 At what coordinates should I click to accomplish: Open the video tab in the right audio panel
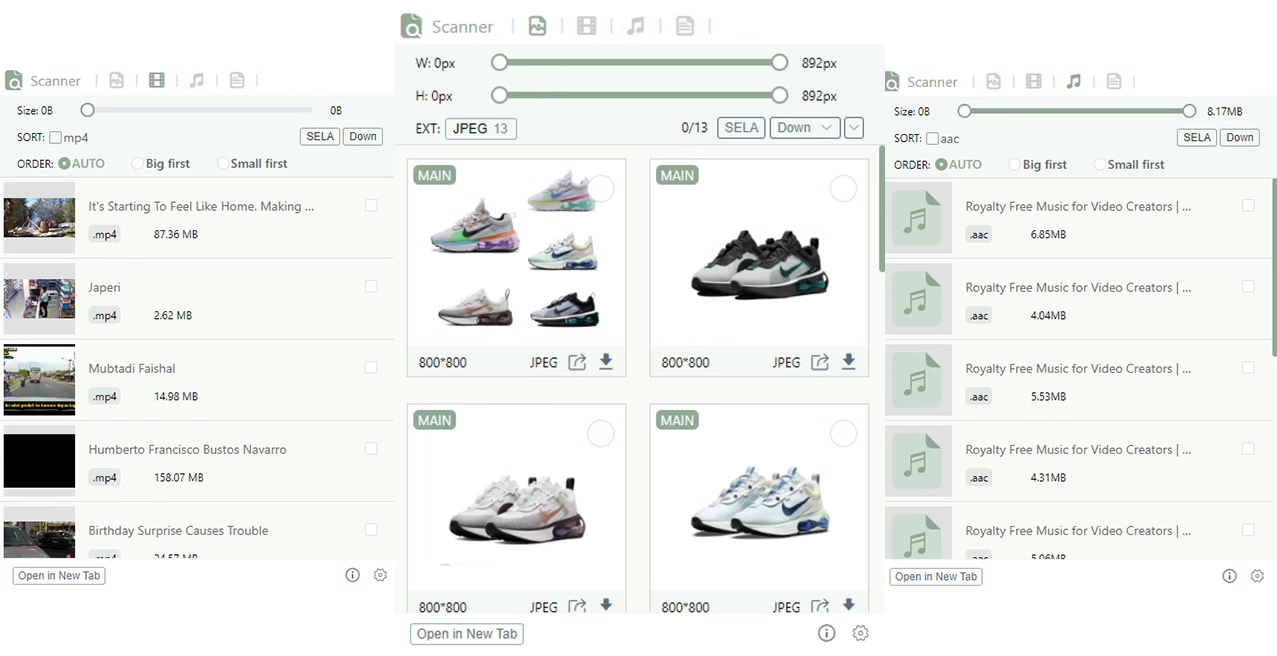[1034, 82]
